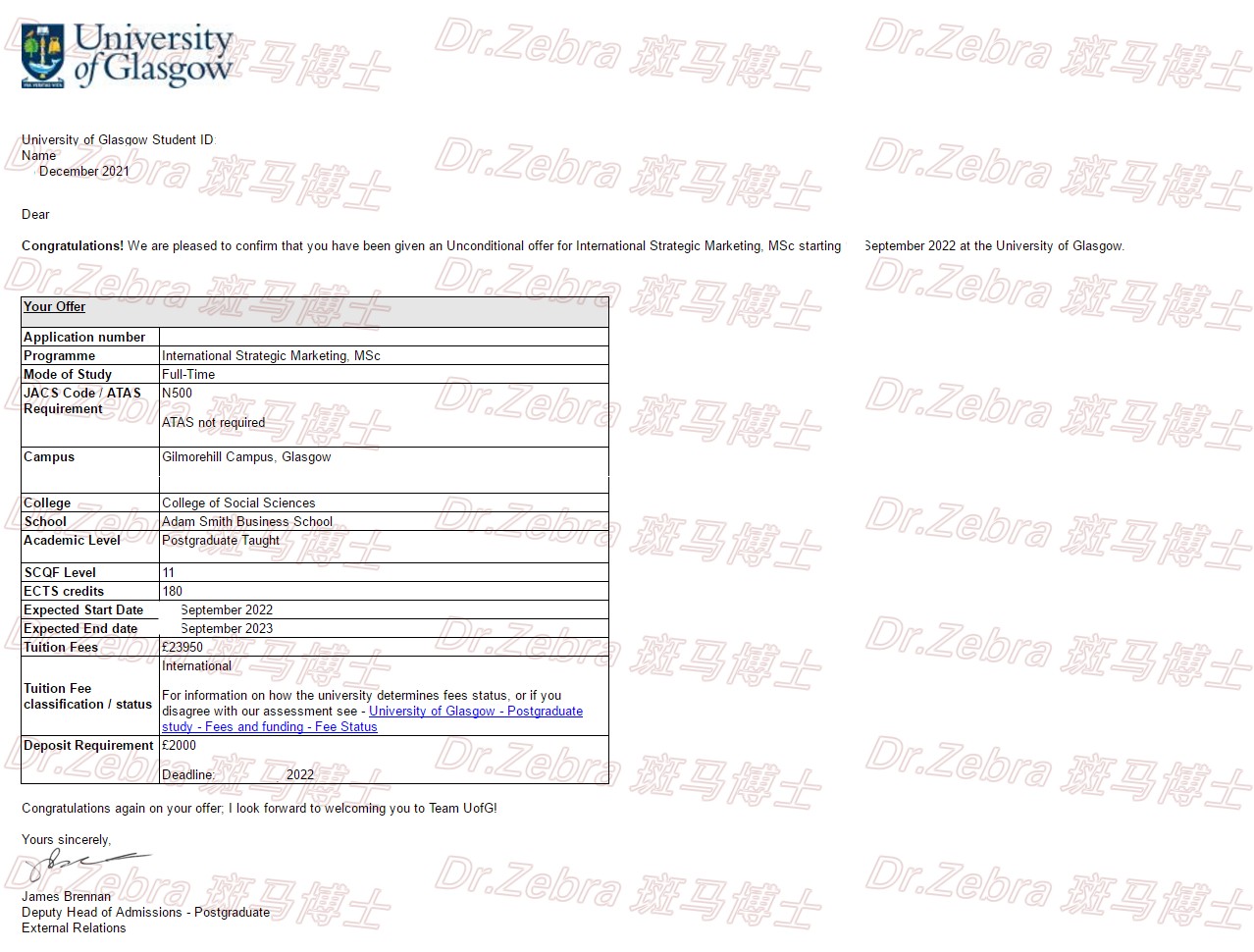Click the £2000 deposit requirement amount
The image size is (1254, 952).
[179, 746]
